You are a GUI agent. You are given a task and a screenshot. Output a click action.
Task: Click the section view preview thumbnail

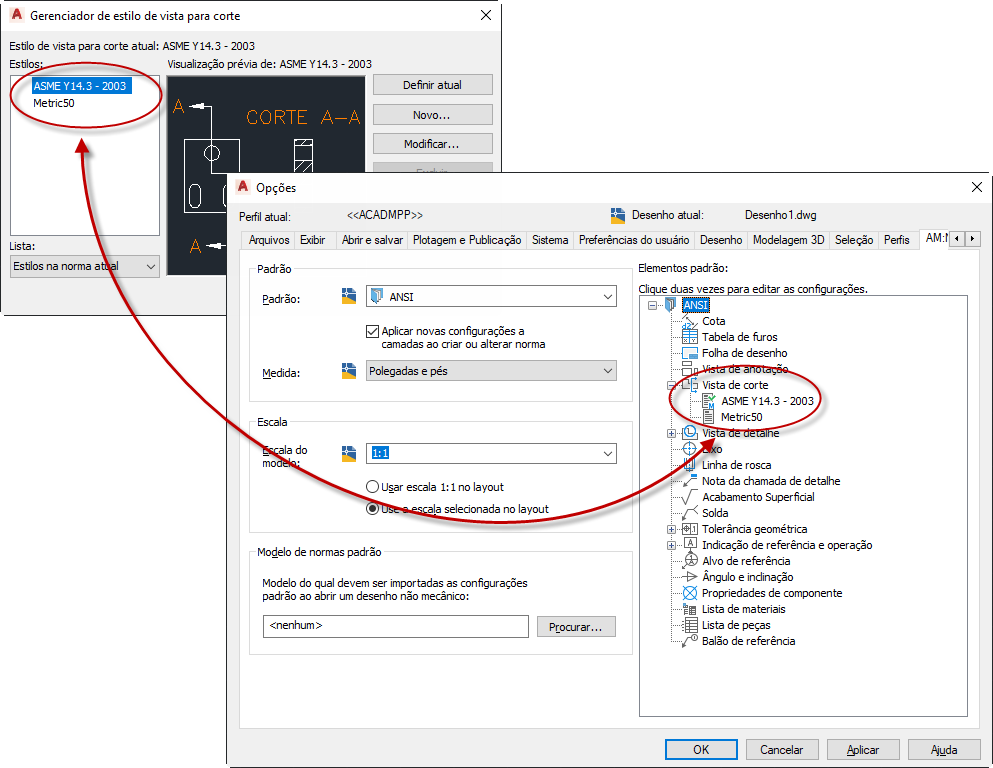[x=265, y=175]
